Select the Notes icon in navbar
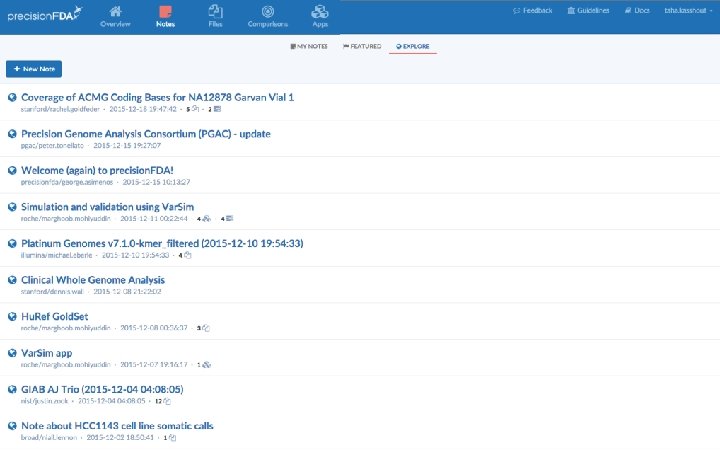Image resolution: width=720 pixels, height=450 pixels. [x=165, y=11]
